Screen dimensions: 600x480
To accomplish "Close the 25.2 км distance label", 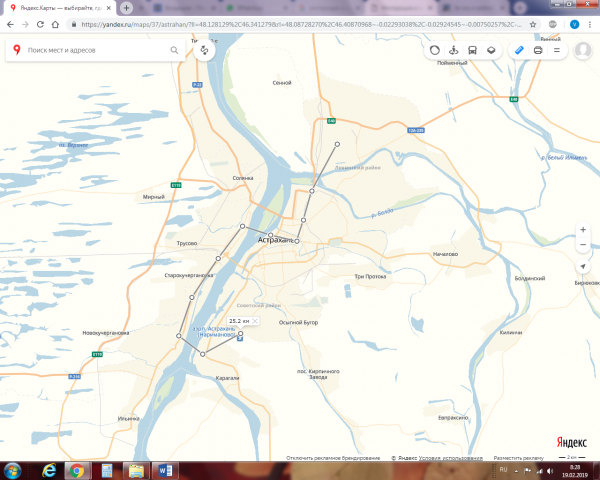I will (x=255, y=320).
